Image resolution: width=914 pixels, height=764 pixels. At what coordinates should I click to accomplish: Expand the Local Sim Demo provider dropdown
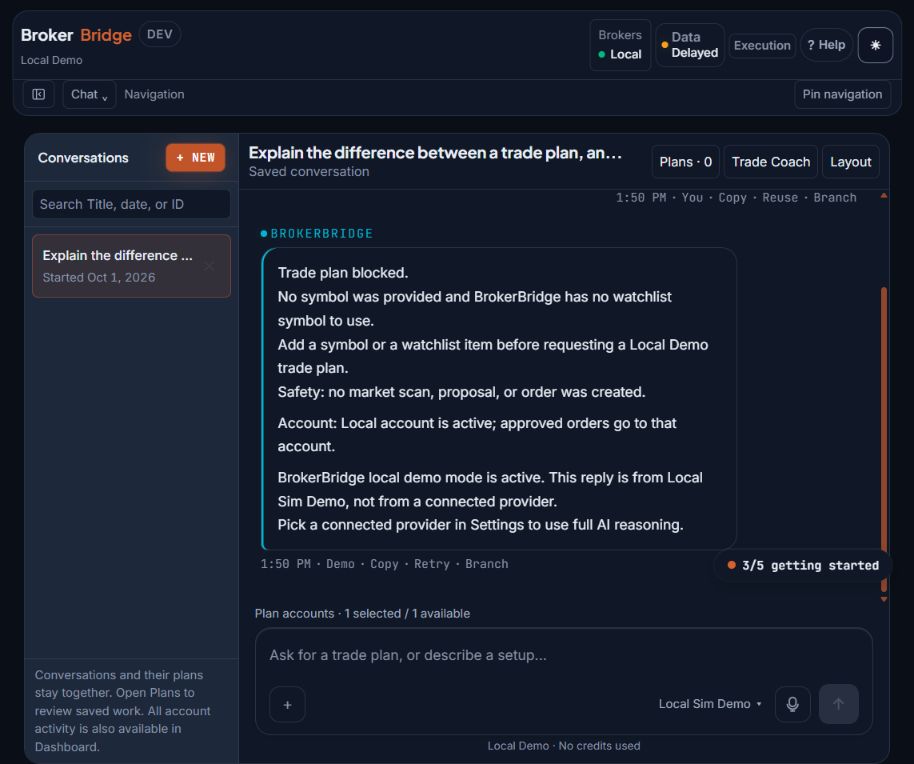point(710,704)
